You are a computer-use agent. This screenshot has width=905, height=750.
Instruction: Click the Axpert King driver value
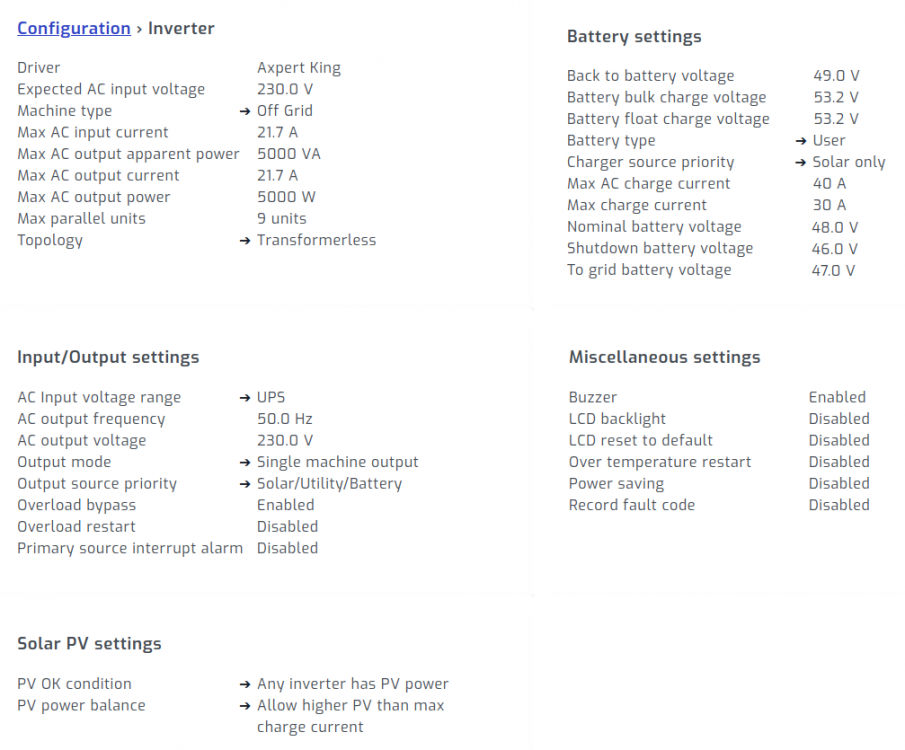(299, 68)
